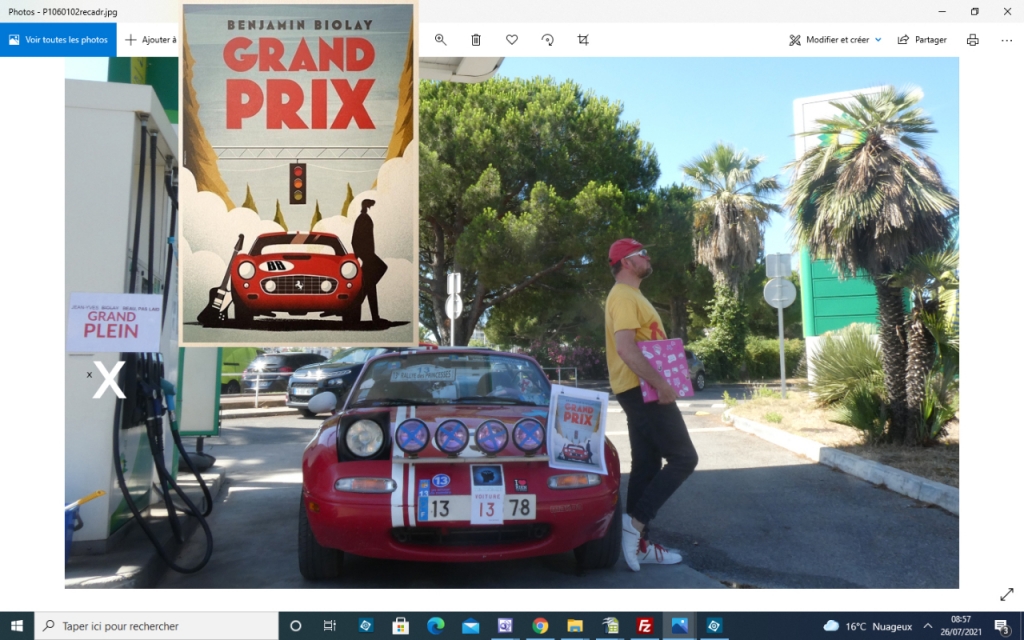Viewport: 1024px width, 640px height.
Task: Open the weather widget showing 16°C Nuageux
Action: [x=867, y=626]
